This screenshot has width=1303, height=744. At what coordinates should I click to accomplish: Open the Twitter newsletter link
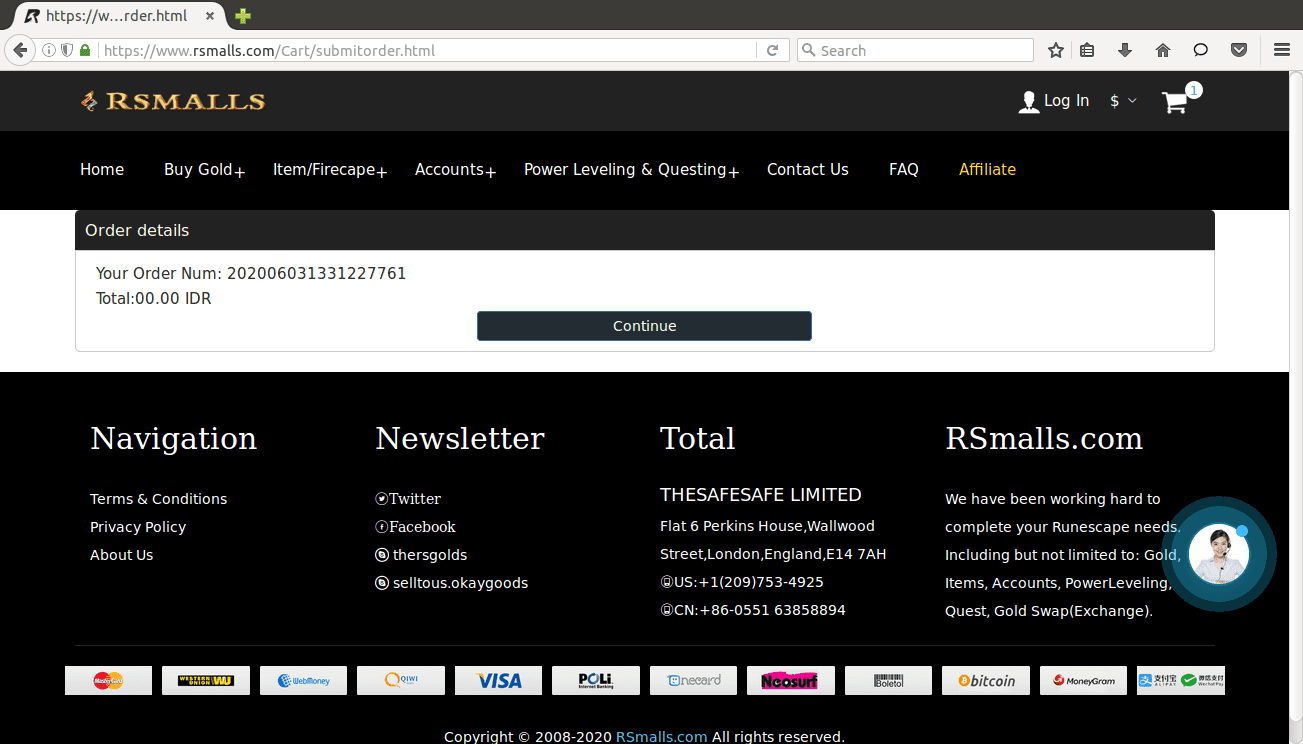[408, 499]
